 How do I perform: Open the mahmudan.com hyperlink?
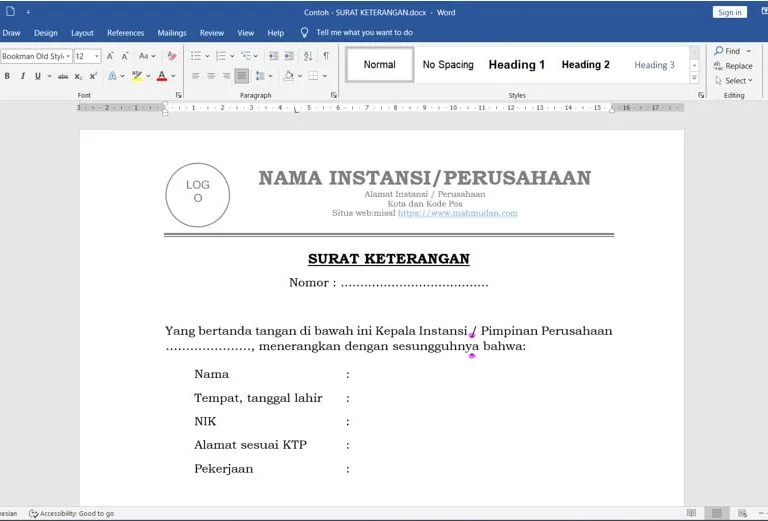(x=457, y=213)
